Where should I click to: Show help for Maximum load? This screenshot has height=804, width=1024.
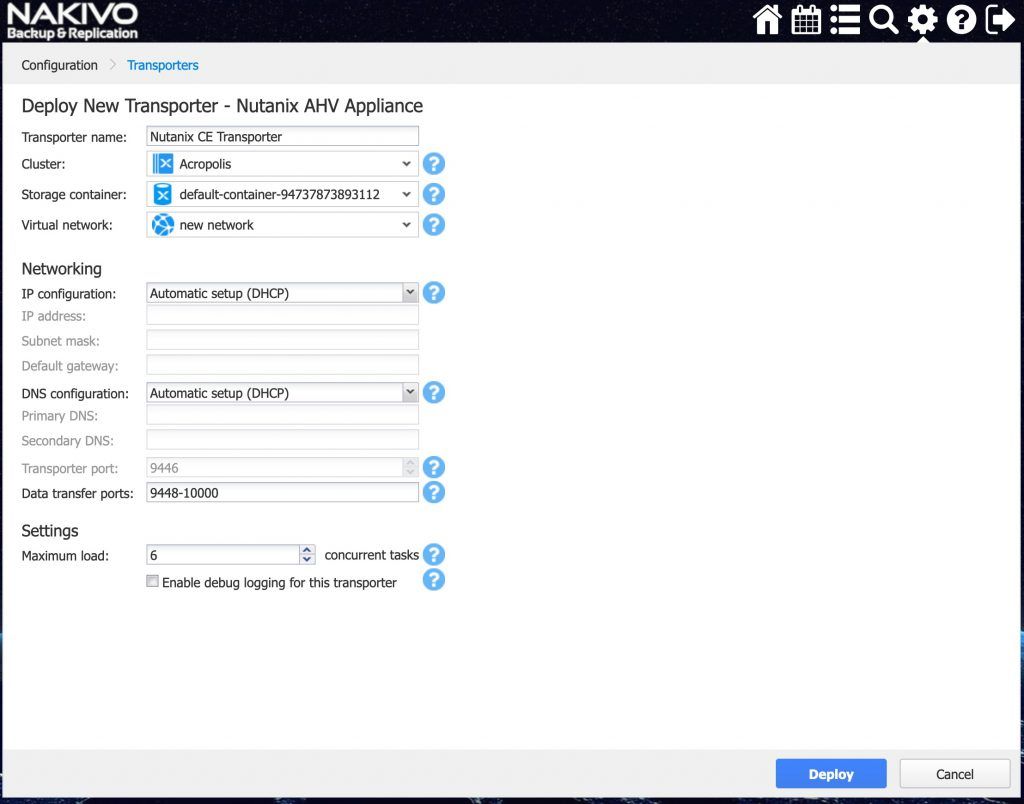434,555
